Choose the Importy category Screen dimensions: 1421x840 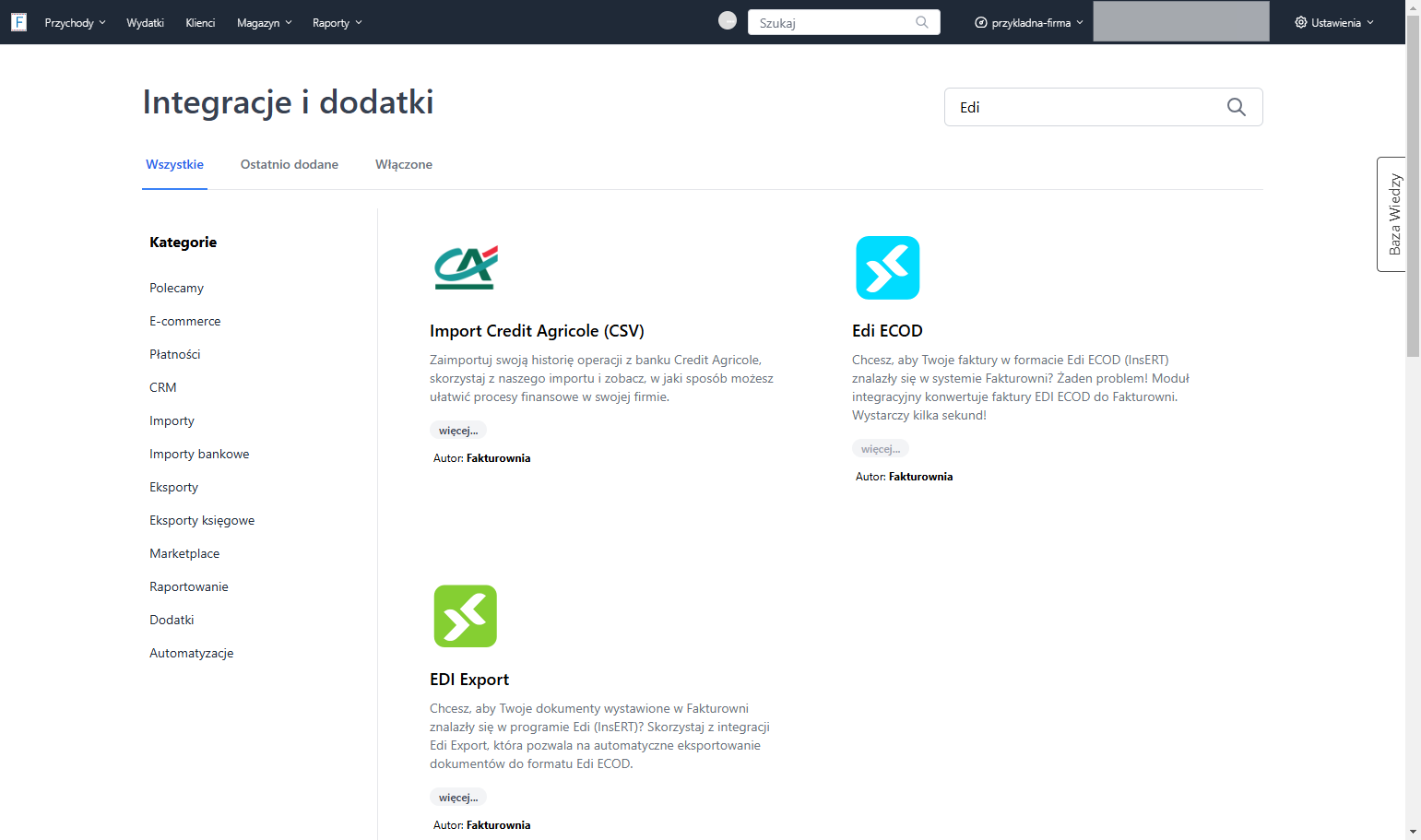point(172,420)
